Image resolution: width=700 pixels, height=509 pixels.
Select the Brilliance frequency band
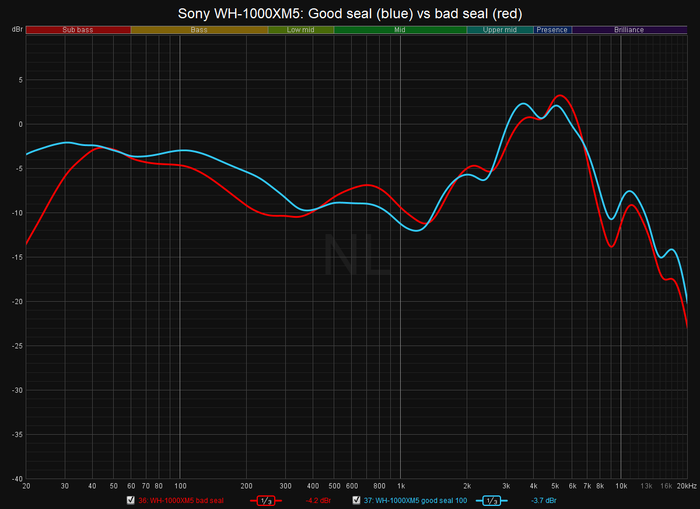tap(630, 30)
